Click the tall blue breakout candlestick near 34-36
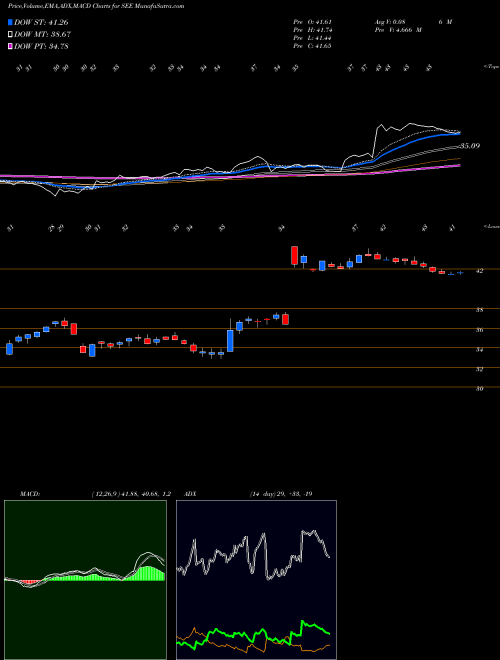Image resolution: width=500 pixels, height=660 pixels. point(230,339)
